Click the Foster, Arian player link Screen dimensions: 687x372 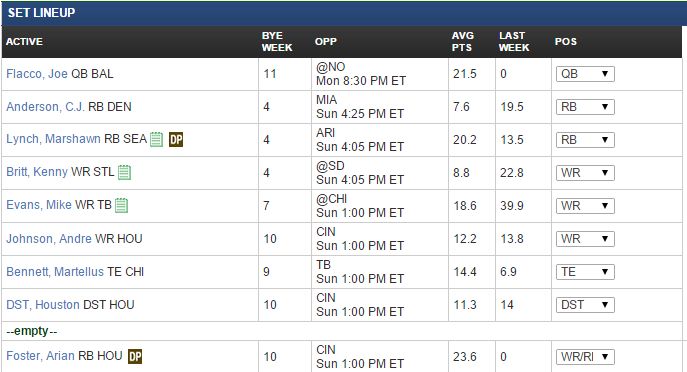click(40, 355)
